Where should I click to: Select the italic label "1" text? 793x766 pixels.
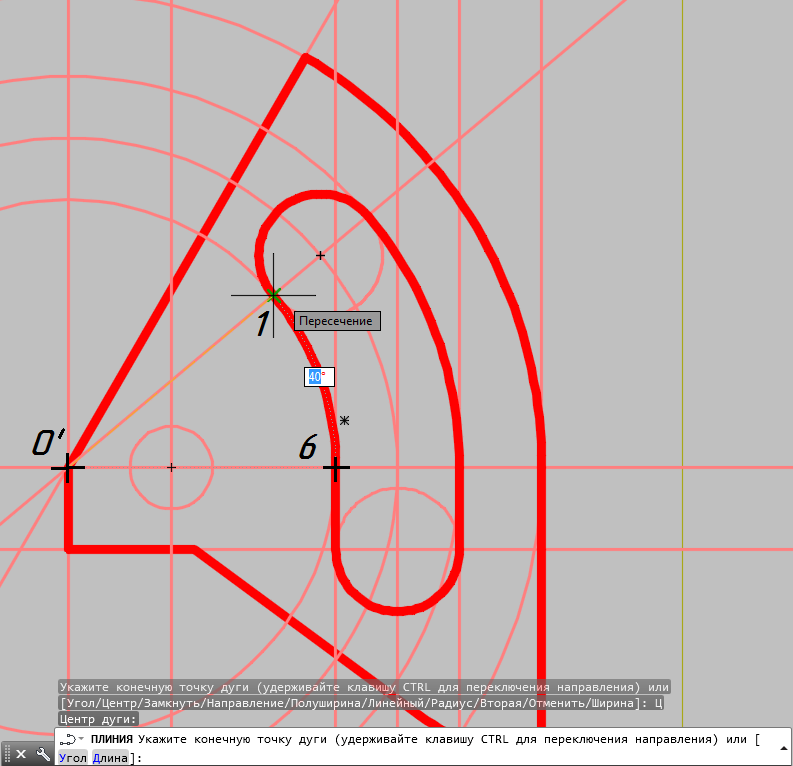(x=263, y=324)
